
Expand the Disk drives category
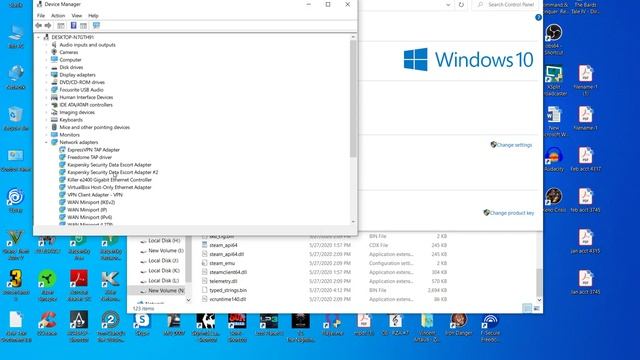tap(46, 67)
